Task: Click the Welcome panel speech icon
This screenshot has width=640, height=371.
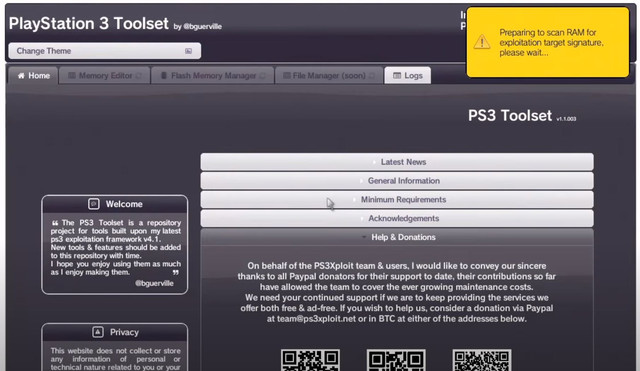Action: pyautogui.click(x=94, y=204)
